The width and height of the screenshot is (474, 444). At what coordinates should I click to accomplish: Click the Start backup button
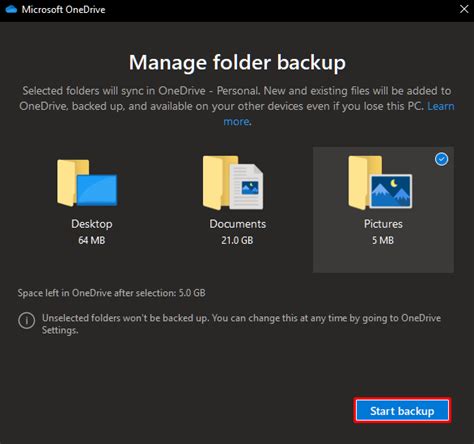[x=402, y=411]
